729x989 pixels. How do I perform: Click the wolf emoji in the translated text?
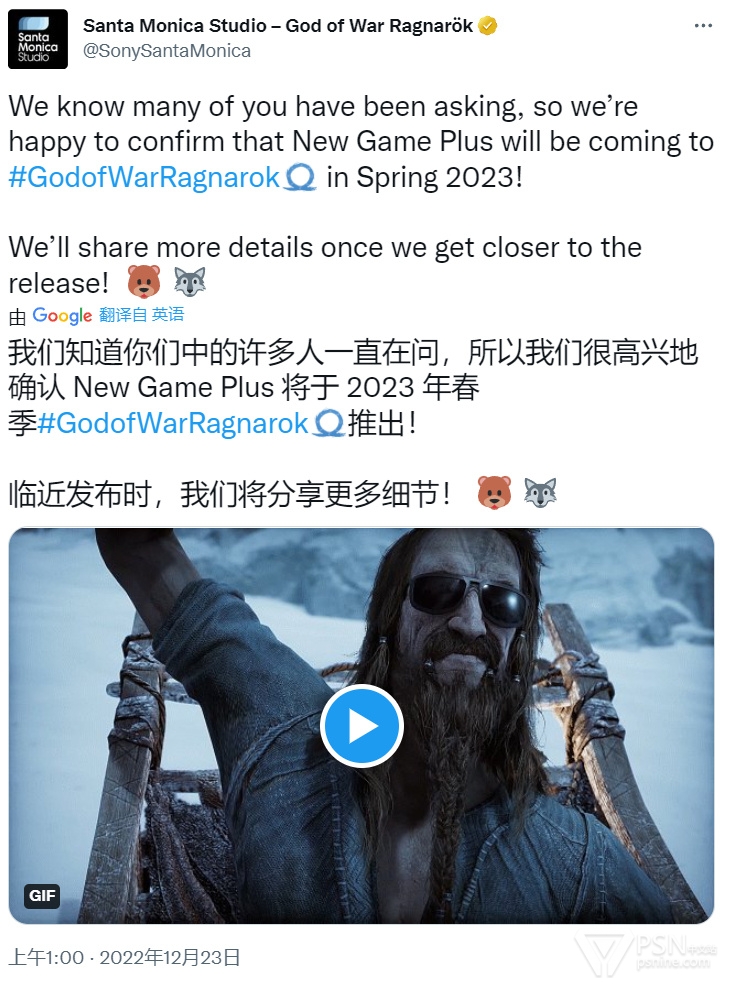click(x=540, y=493)
